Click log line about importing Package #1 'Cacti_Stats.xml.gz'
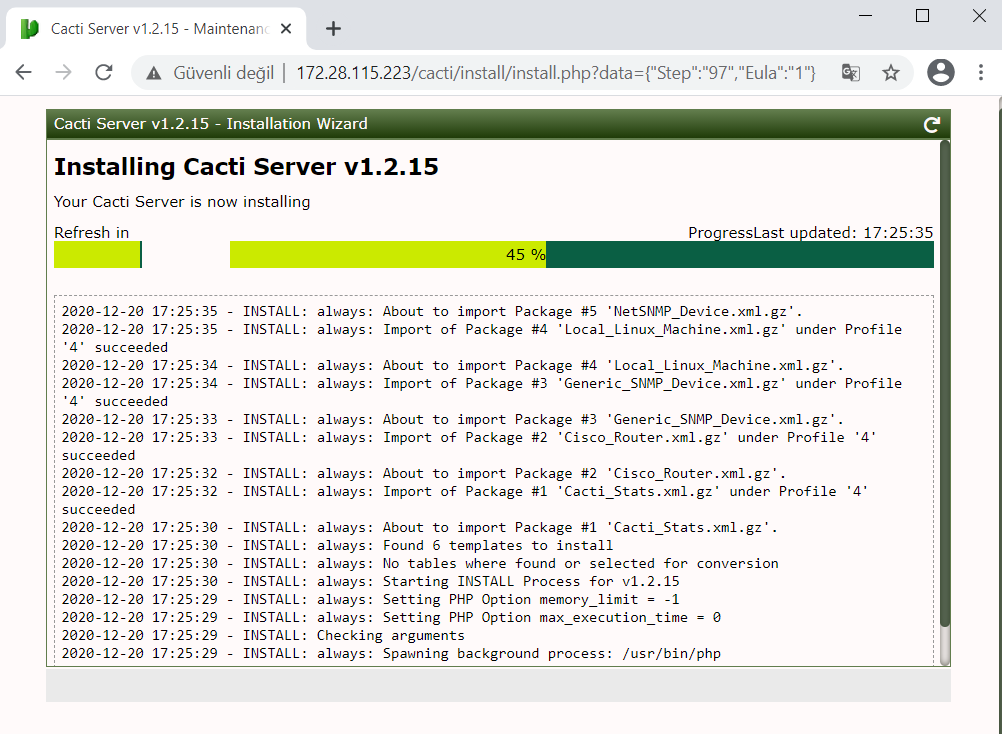Viewport: 1002px width, 734px height. [x=420, y=528]
